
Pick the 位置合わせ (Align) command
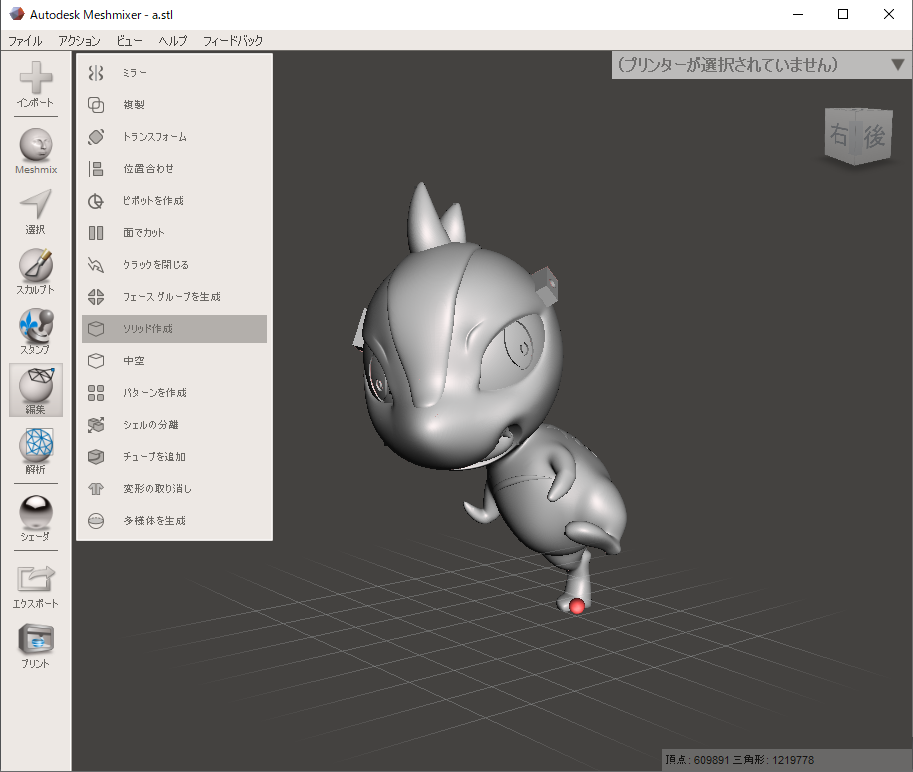[x=174, y=169]
